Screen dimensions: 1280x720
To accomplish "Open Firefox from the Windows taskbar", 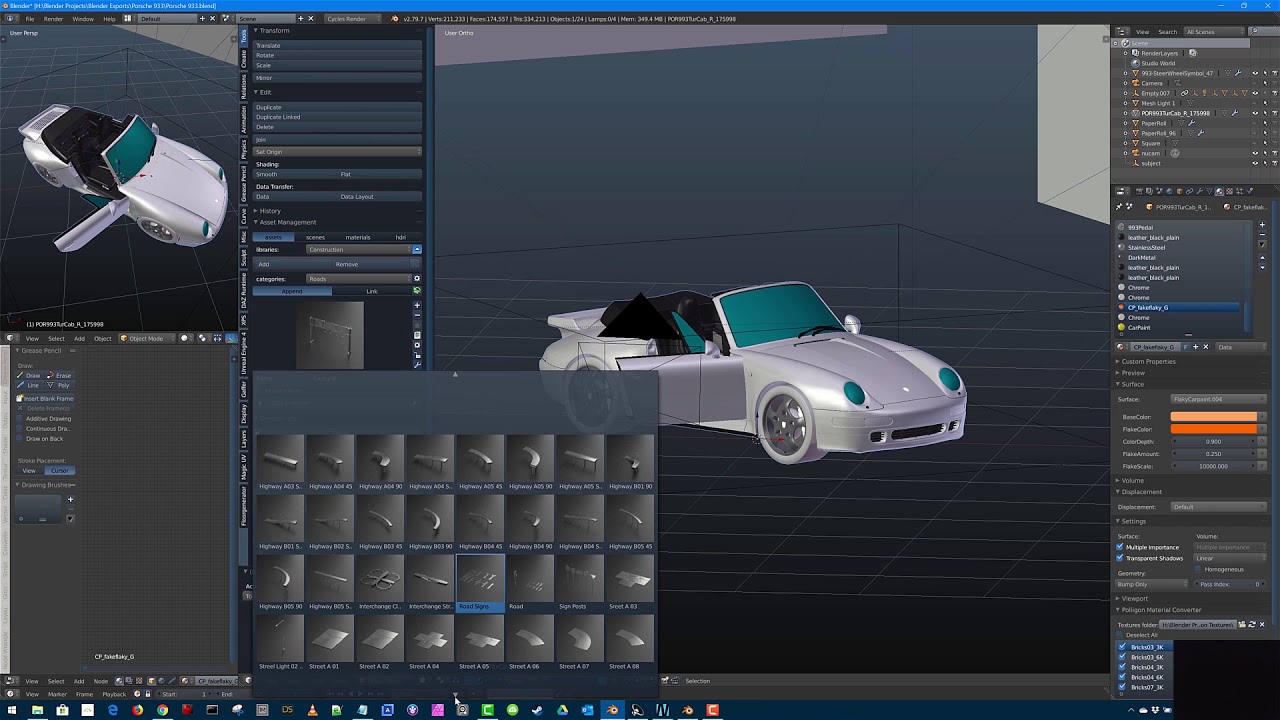I will [x=137, y=710].
